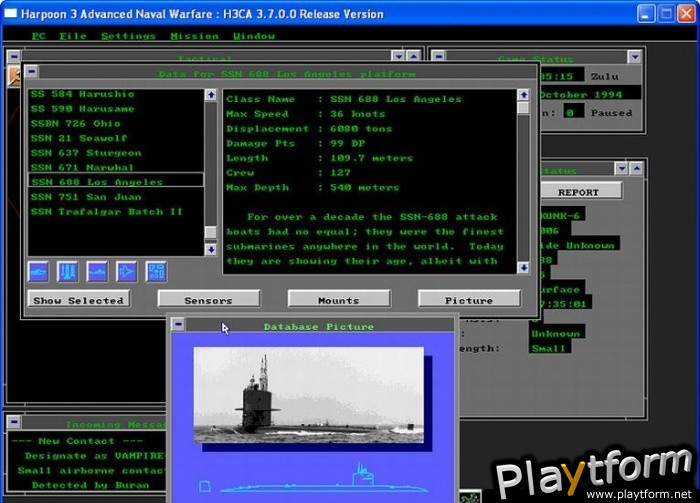
Task: Open the Settings menu
Action: click(128, 36)
